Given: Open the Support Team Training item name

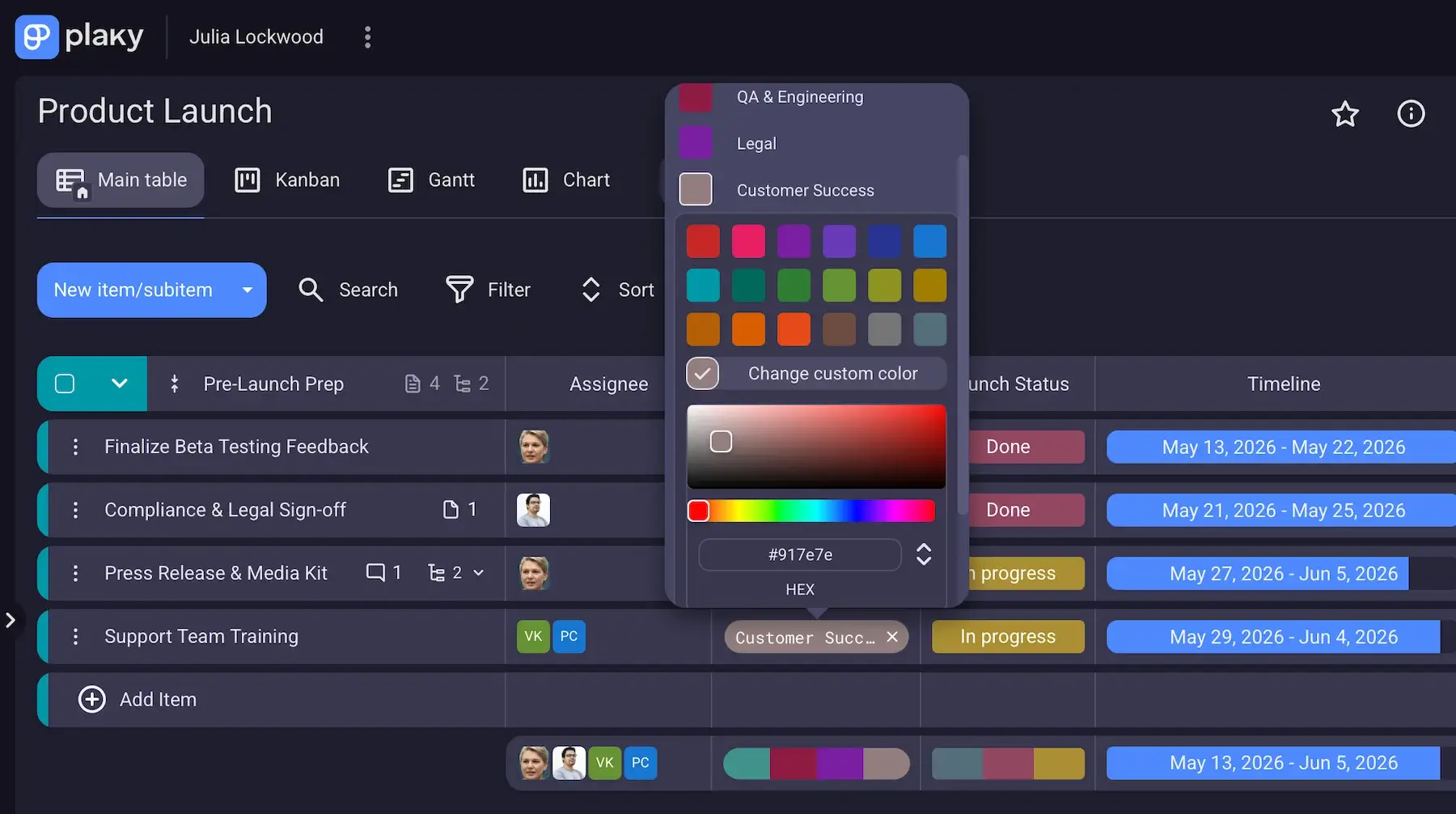Looking at the screenshot, I should click(201, 637).
